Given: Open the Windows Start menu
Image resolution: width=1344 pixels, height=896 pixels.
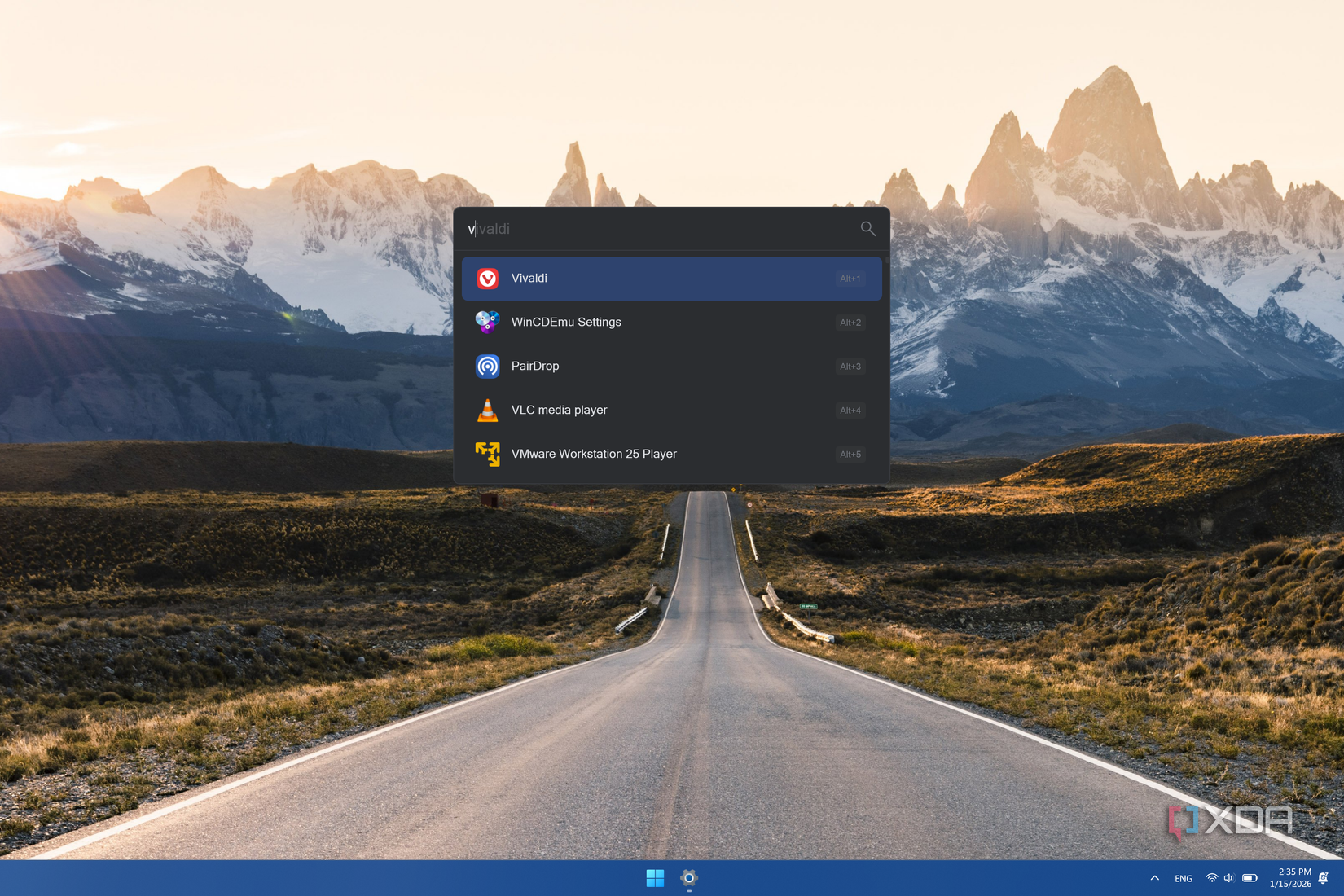Looking at the screenshot, I should coord(654,878).
